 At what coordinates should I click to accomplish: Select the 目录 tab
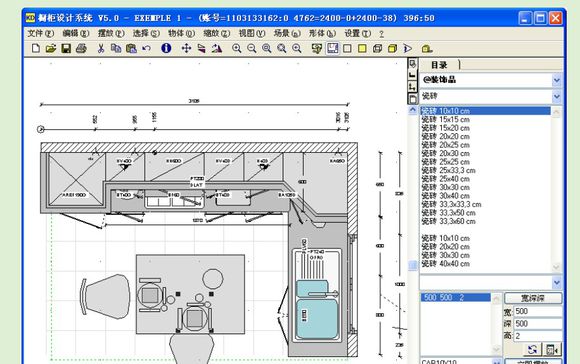pos(439,65)
